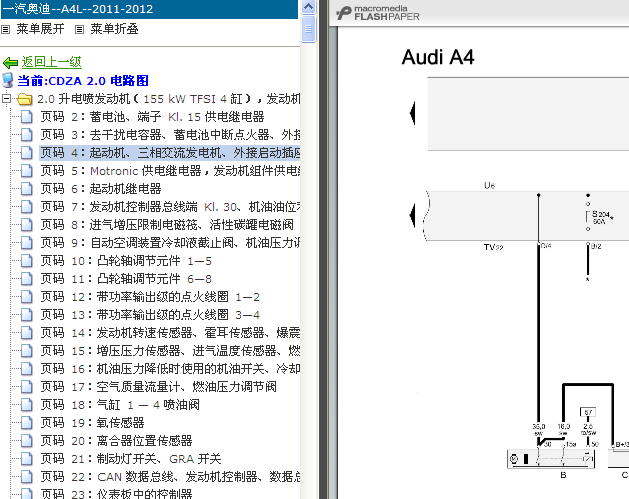Image resolution: width=629 pixels, height=499 pixels.
Task: Open 页码 8: 进气增压限制电磁筏
Action: [167, 225]
